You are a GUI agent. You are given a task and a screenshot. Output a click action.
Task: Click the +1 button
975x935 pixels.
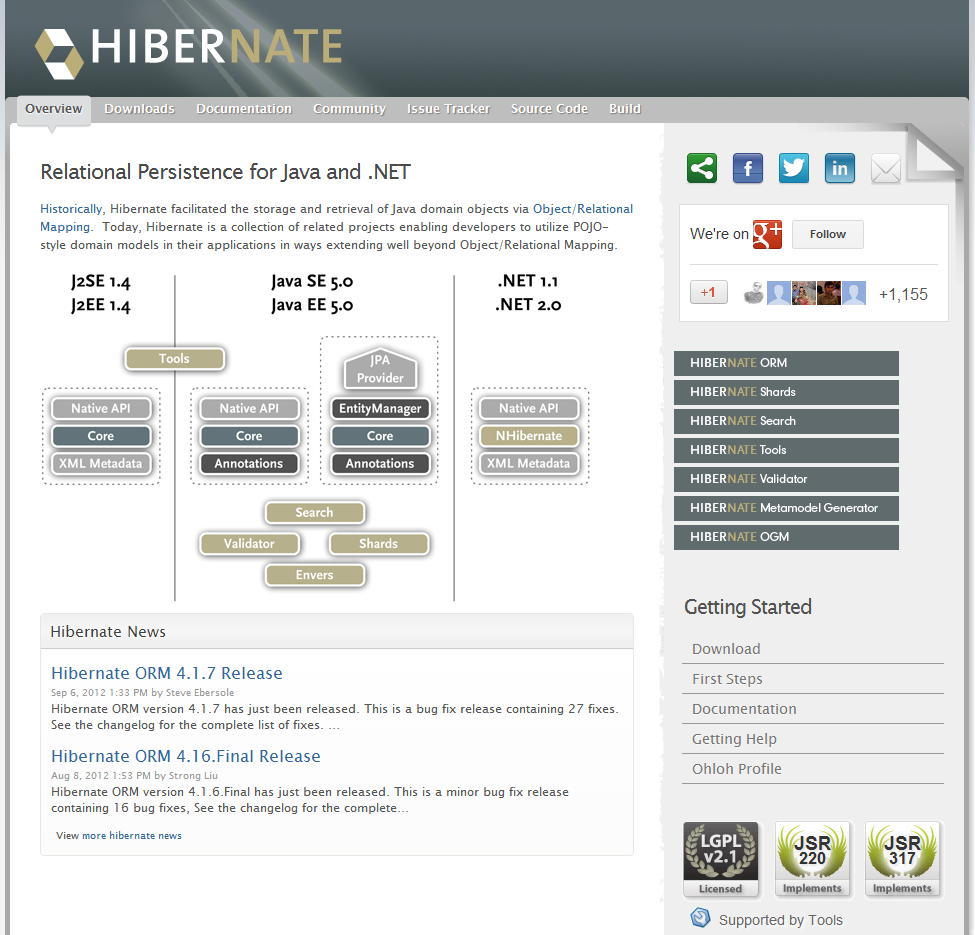pos(708,292)
